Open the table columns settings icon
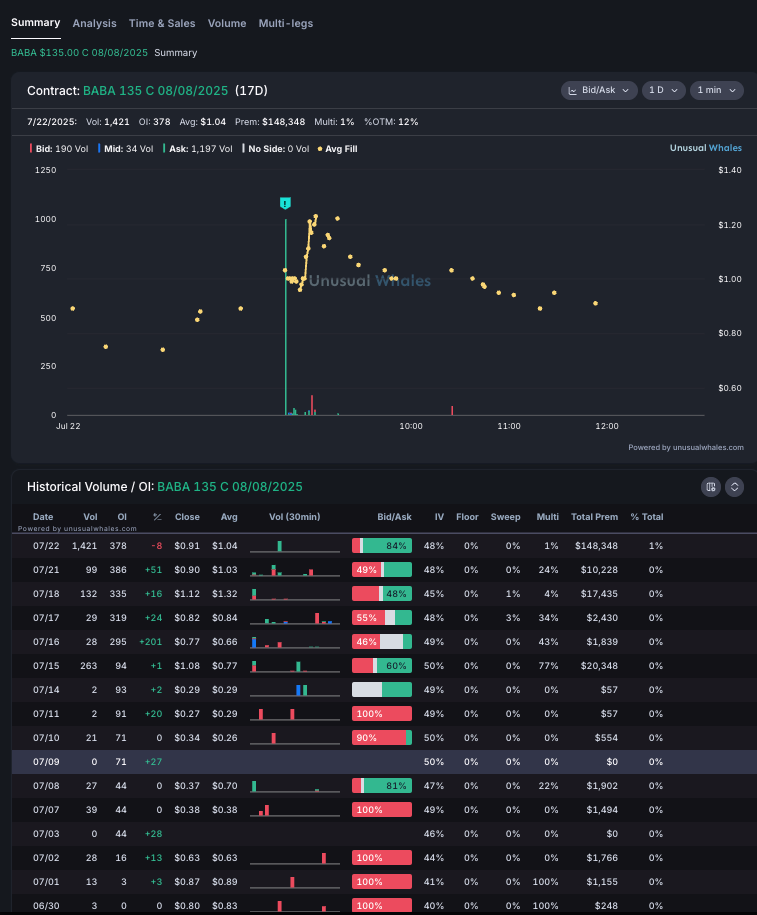Viewport: 757px width, 915px height. [x=710, y=487]
